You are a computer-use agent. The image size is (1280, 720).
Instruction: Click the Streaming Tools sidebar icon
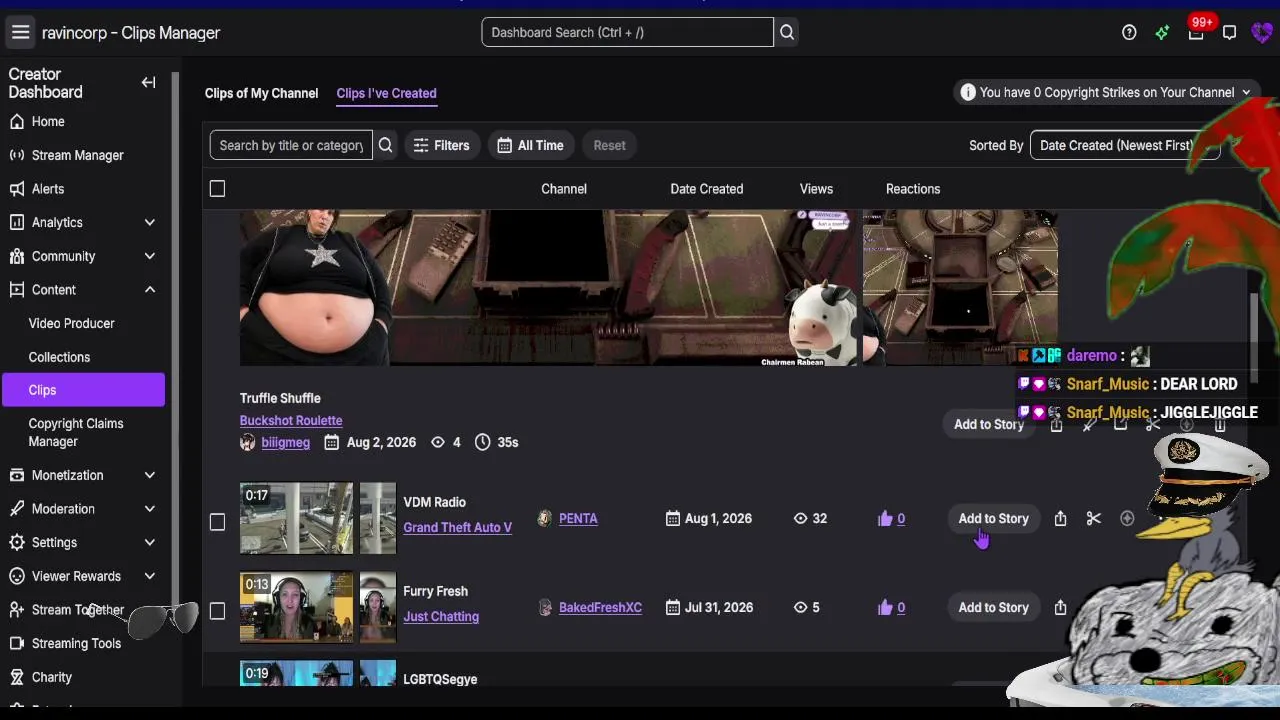tap(16, 643)
